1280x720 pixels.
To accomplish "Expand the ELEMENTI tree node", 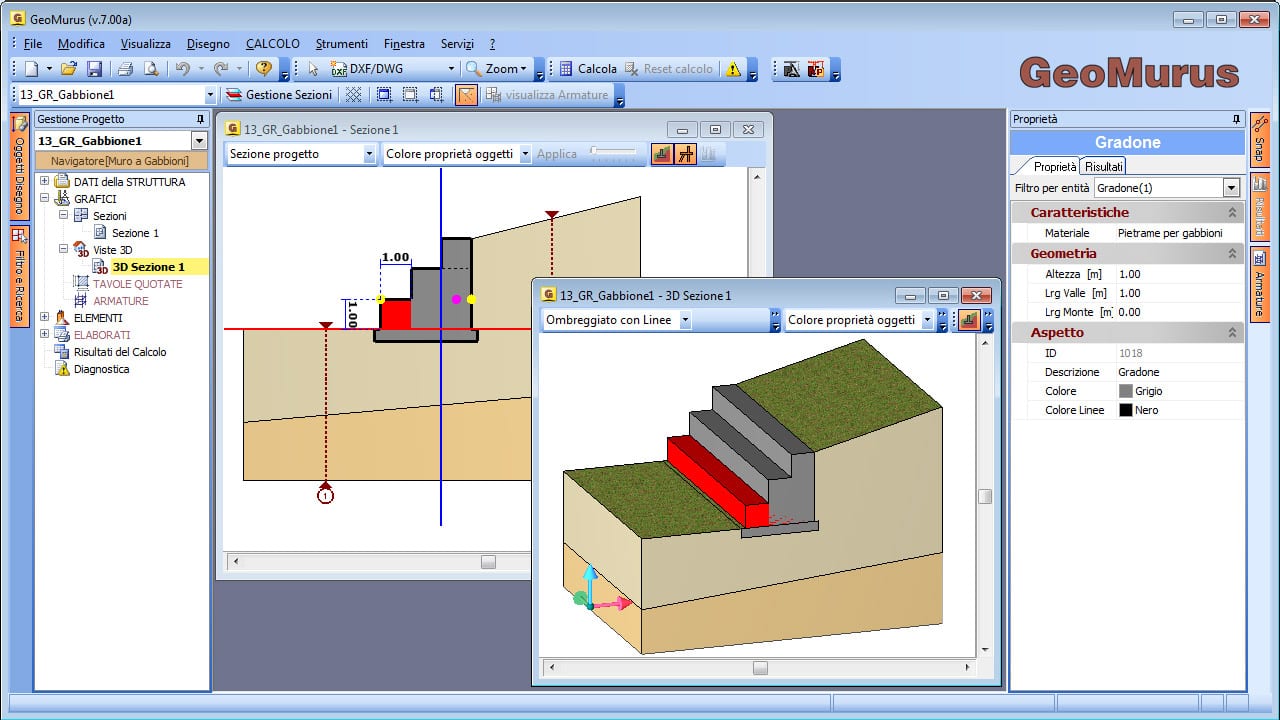I will (44, 318).
